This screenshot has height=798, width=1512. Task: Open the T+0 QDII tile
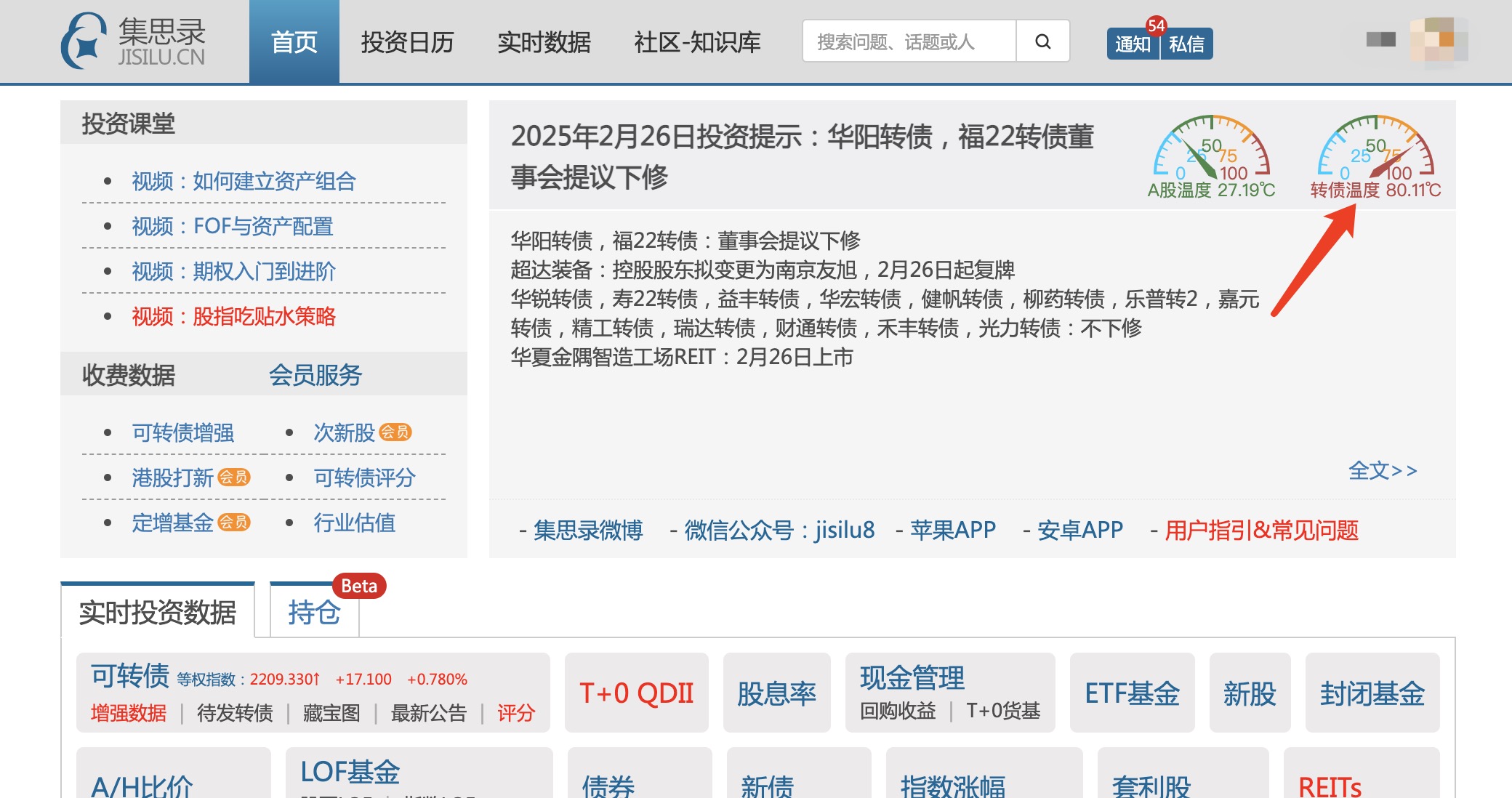click(636, 693)
